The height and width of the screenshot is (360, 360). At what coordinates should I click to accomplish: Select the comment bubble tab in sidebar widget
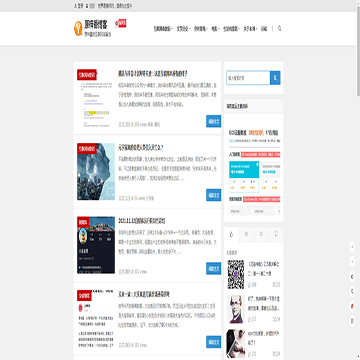pyautogui.click(x=276, y=234)
